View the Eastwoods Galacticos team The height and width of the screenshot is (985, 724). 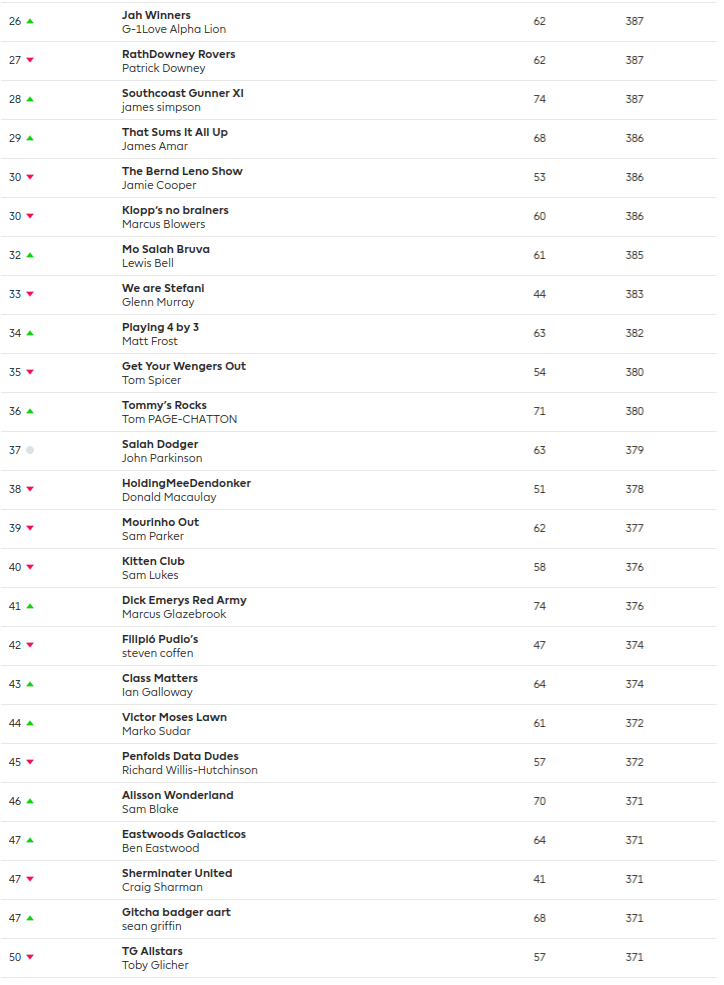click(183, 834)
